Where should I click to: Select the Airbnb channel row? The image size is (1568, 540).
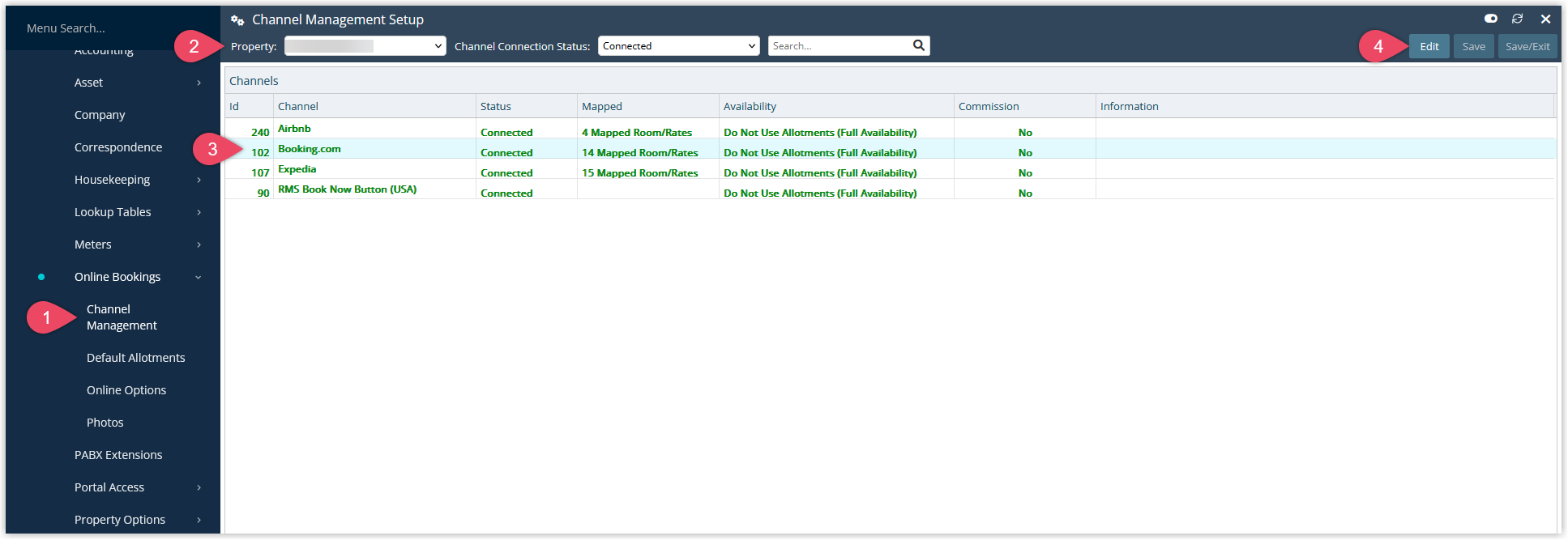tap(890, 129)
